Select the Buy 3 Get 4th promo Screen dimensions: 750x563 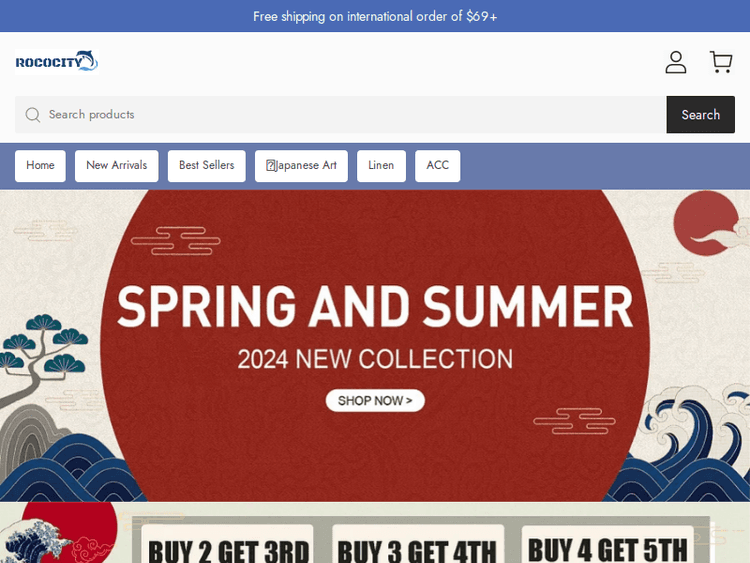[x=418, y=544]
